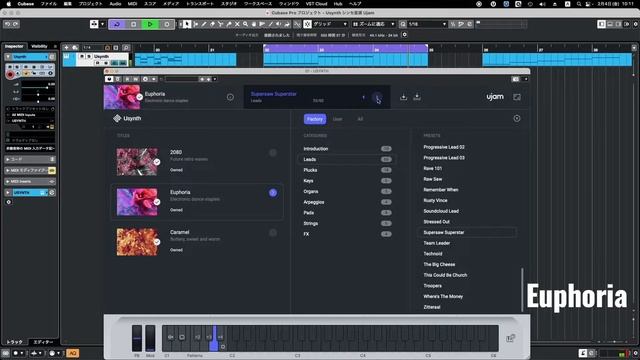Image resolution: width=640 pixels, height=360 pixels.
Task: Click the Stop button in transport
Action: [x=133, y=24]
